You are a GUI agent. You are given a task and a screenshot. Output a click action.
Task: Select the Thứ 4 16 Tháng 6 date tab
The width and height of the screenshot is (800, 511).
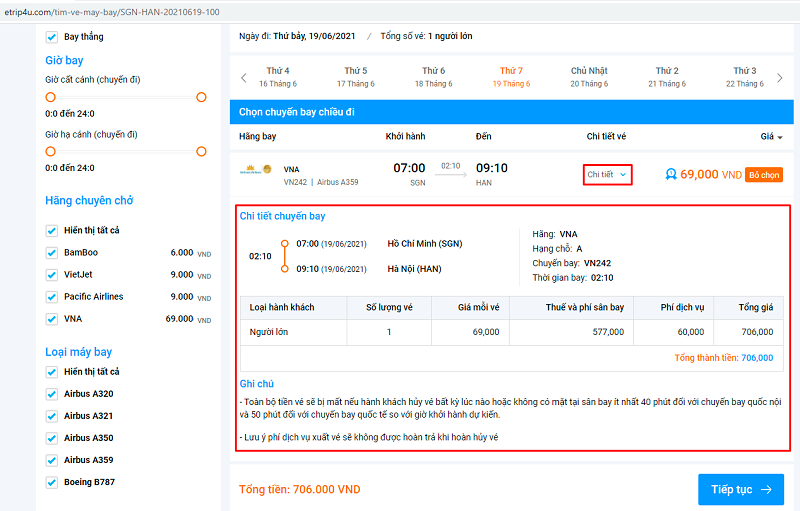click(x=278, y=77)
